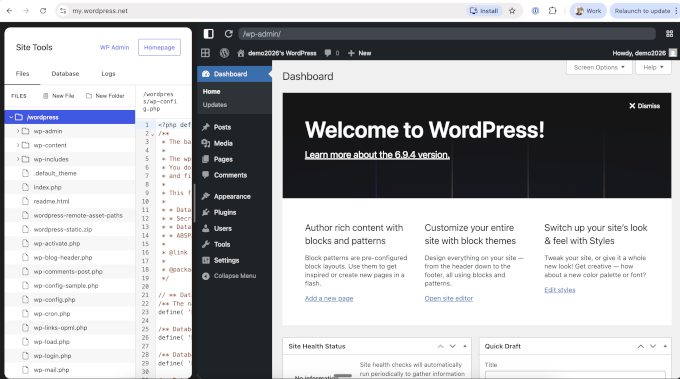Screen dimensions: 680x379
Task: Open the Media library menu
Action: point(235,143)
